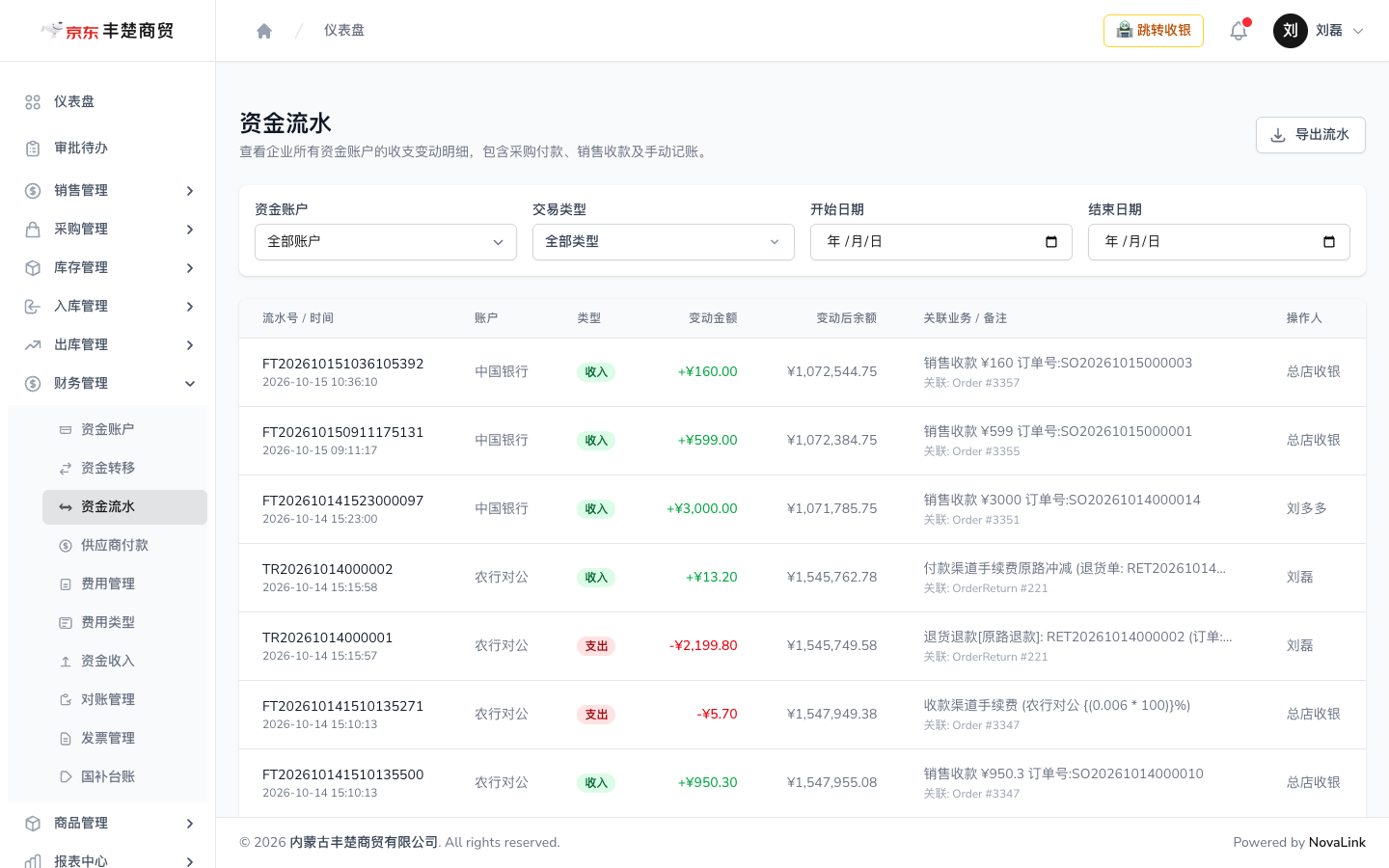This screenshot has width=1389, height=868.
Task: Click calendar icon in 开始日期 field
Action: [x=1051, y=242]
